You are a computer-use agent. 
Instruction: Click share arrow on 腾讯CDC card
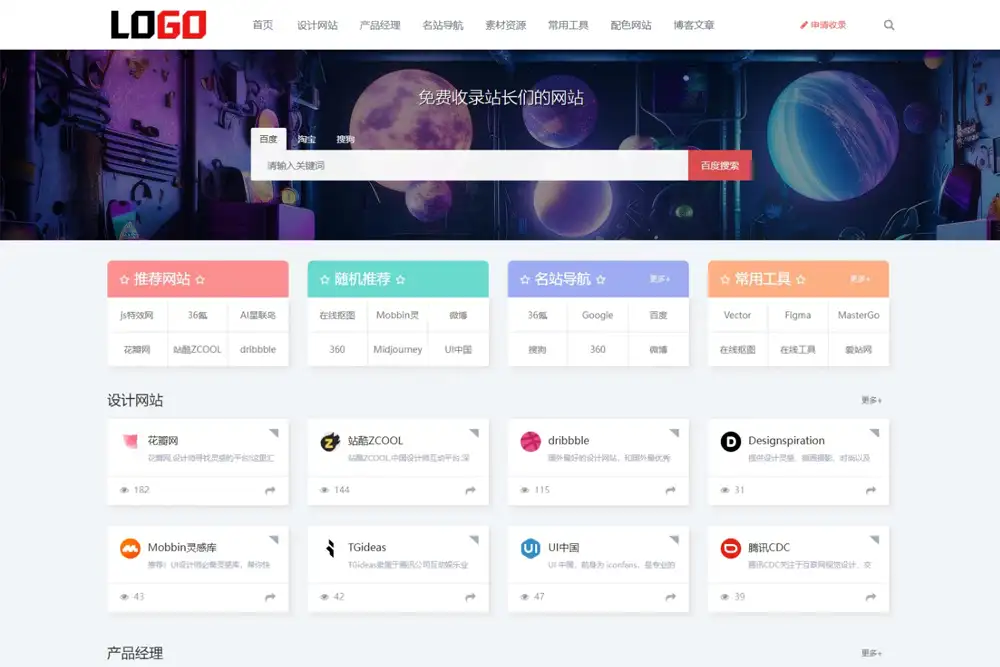(871, 597)
